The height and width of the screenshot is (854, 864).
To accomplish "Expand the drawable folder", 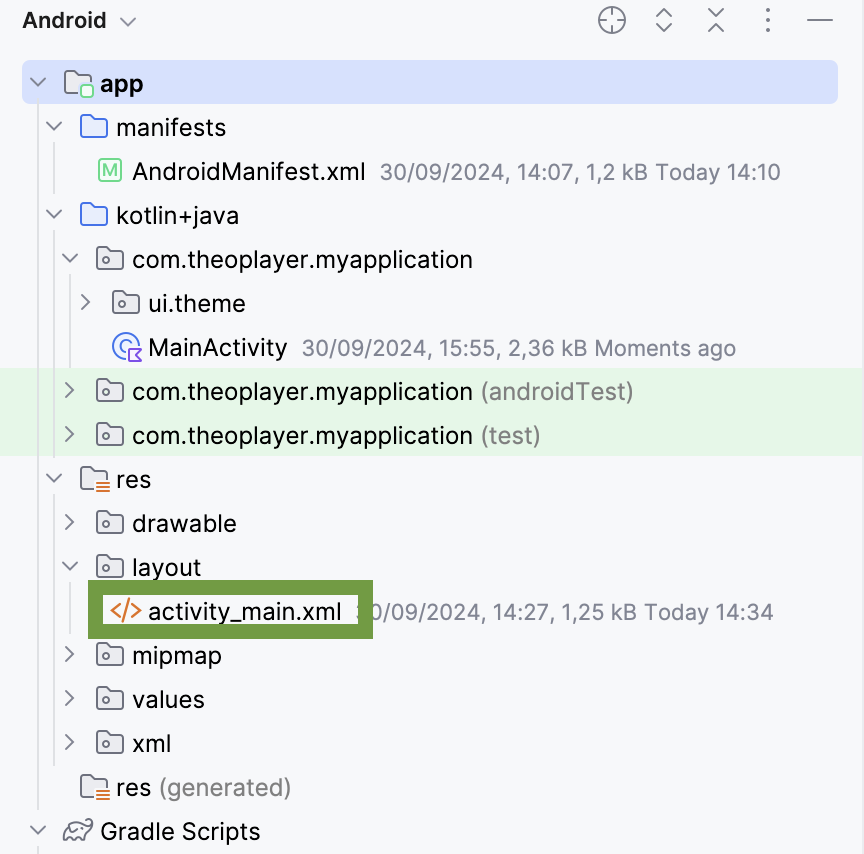I will pos(69,524).
